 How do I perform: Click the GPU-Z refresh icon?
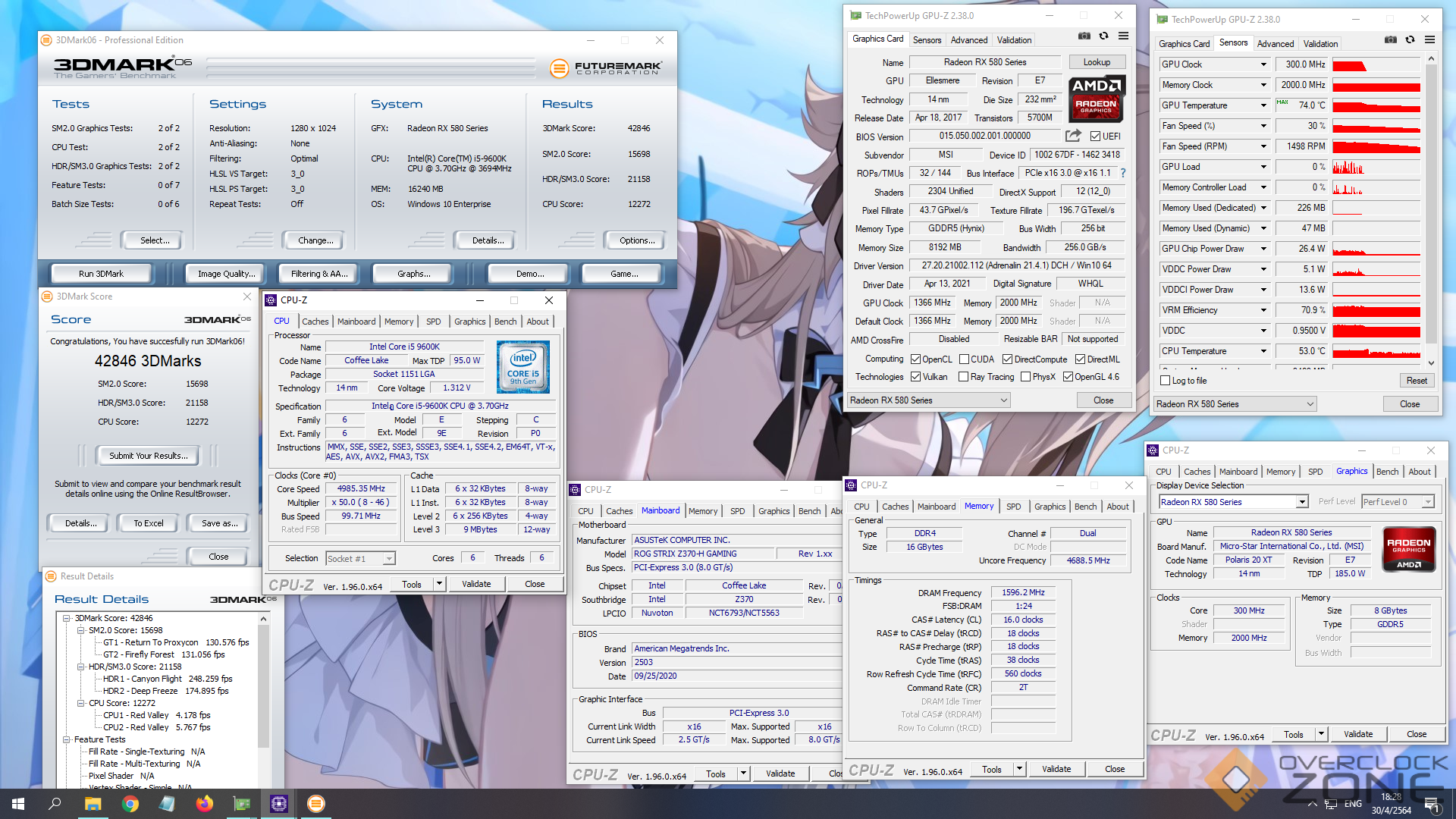pos(1104,36)
